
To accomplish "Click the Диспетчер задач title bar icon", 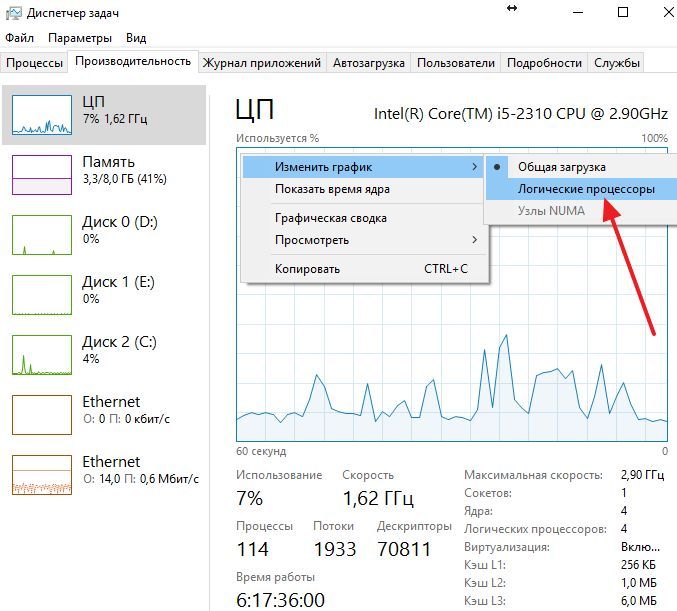I will coord(13,13).
